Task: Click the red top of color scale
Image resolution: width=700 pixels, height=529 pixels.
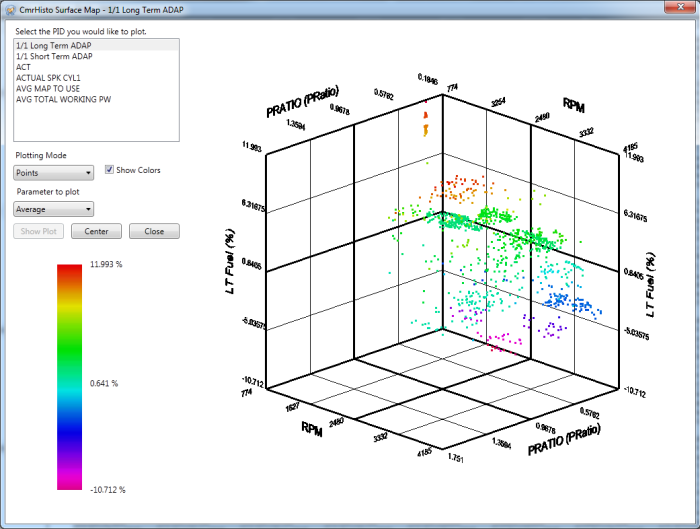Action: (69, 269)
